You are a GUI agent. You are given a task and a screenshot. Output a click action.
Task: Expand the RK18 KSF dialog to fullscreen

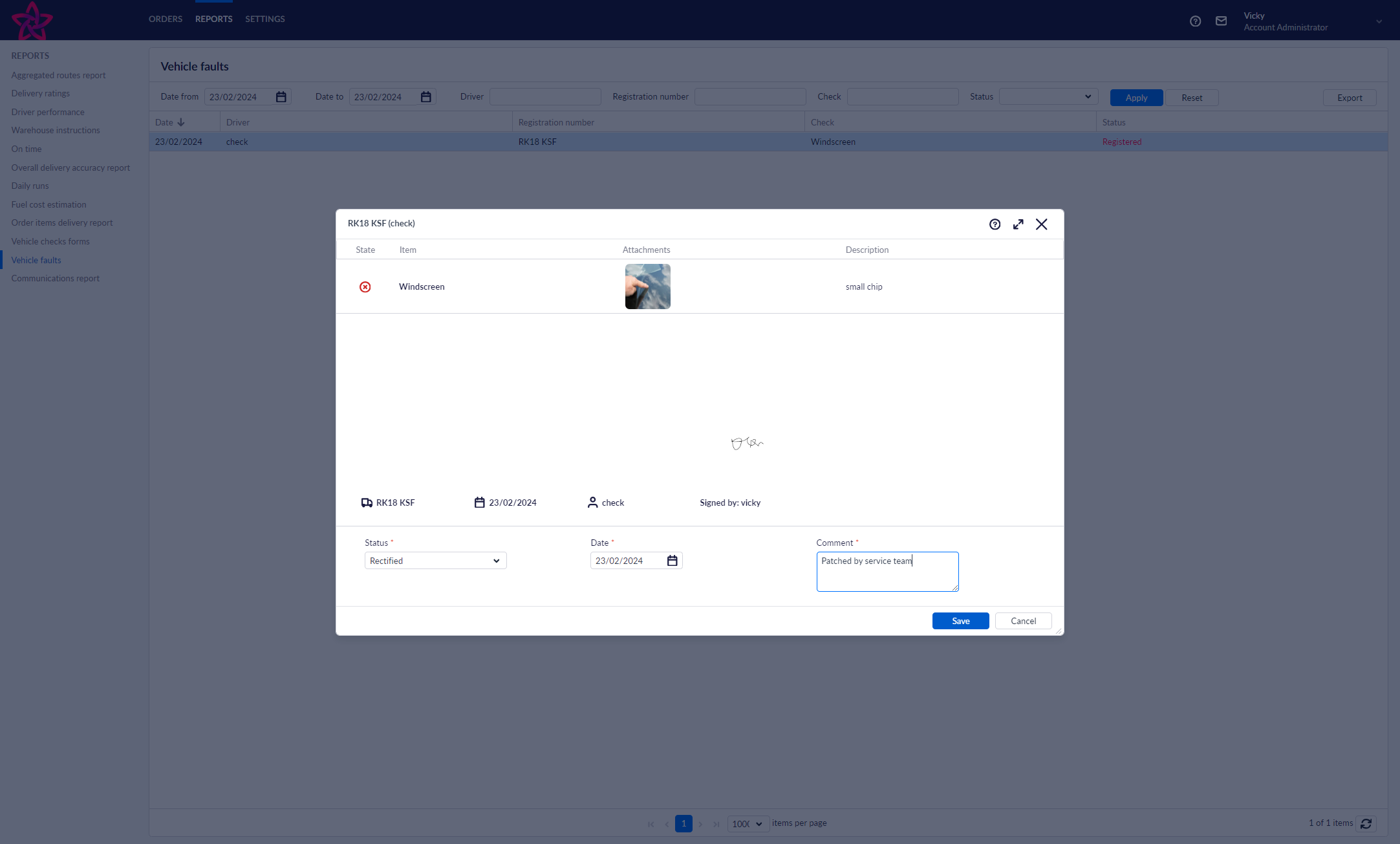[x=1018, y=224]
